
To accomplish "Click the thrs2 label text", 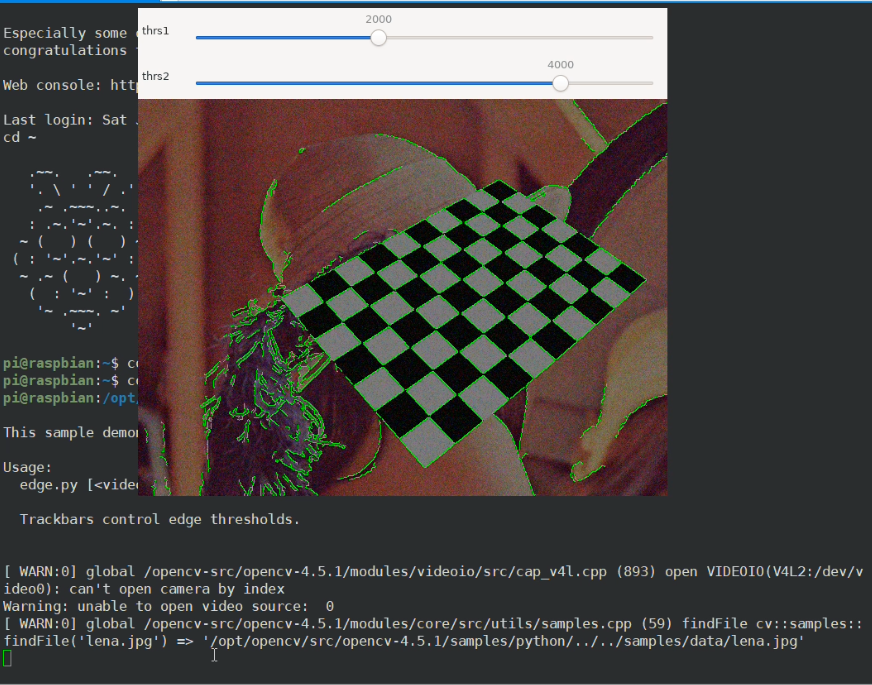I will (x=155, y=76).
